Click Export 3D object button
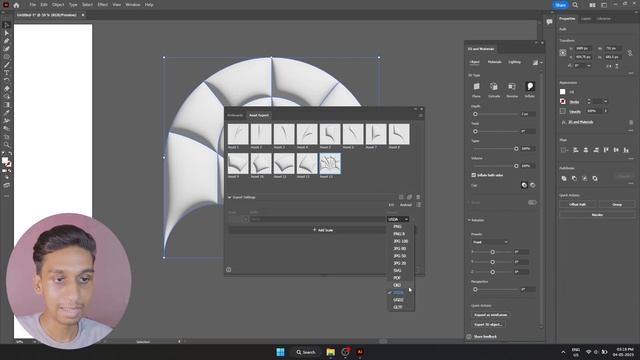This screenshot has height=360, width=640. 488,324
